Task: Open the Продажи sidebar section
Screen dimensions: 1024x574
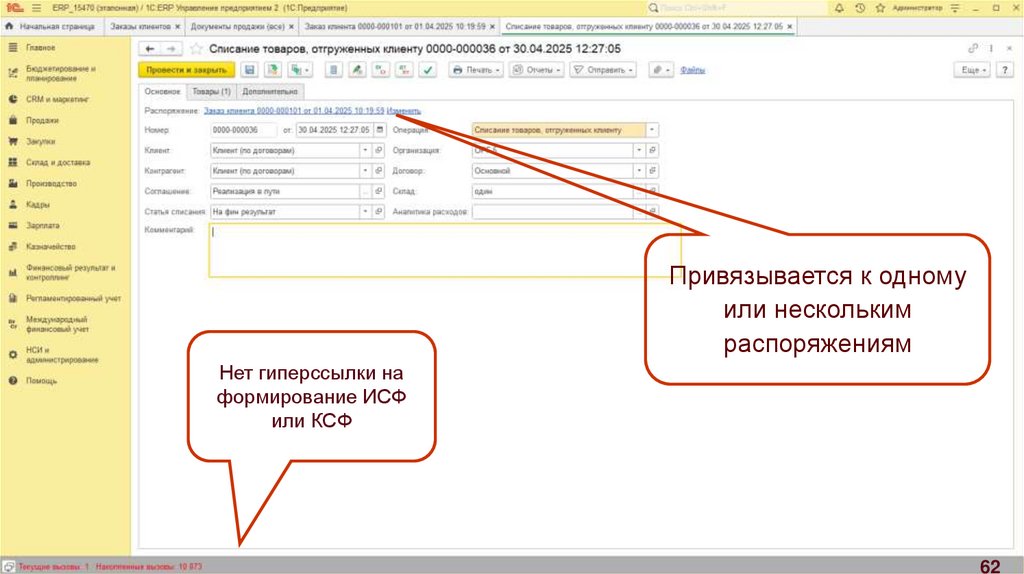Action: pos(42,120)
